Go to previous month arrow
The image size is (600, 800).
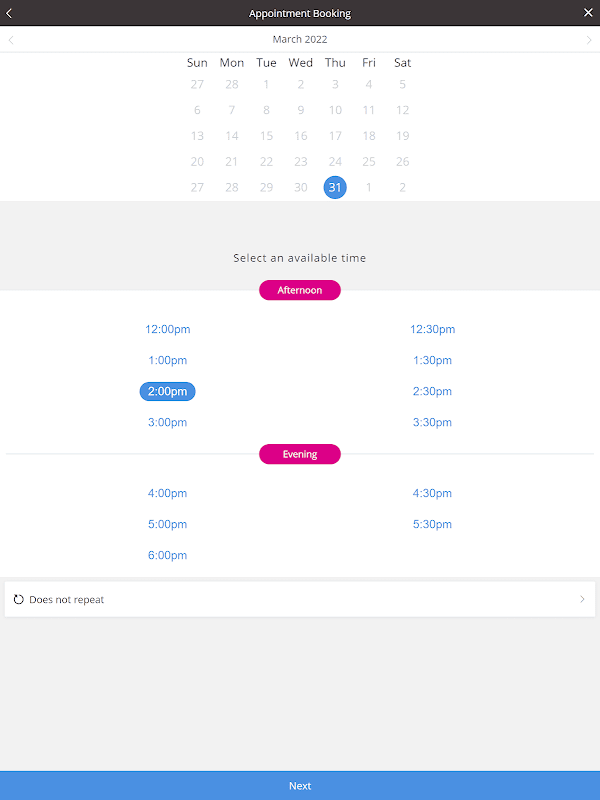pos(11,40)
